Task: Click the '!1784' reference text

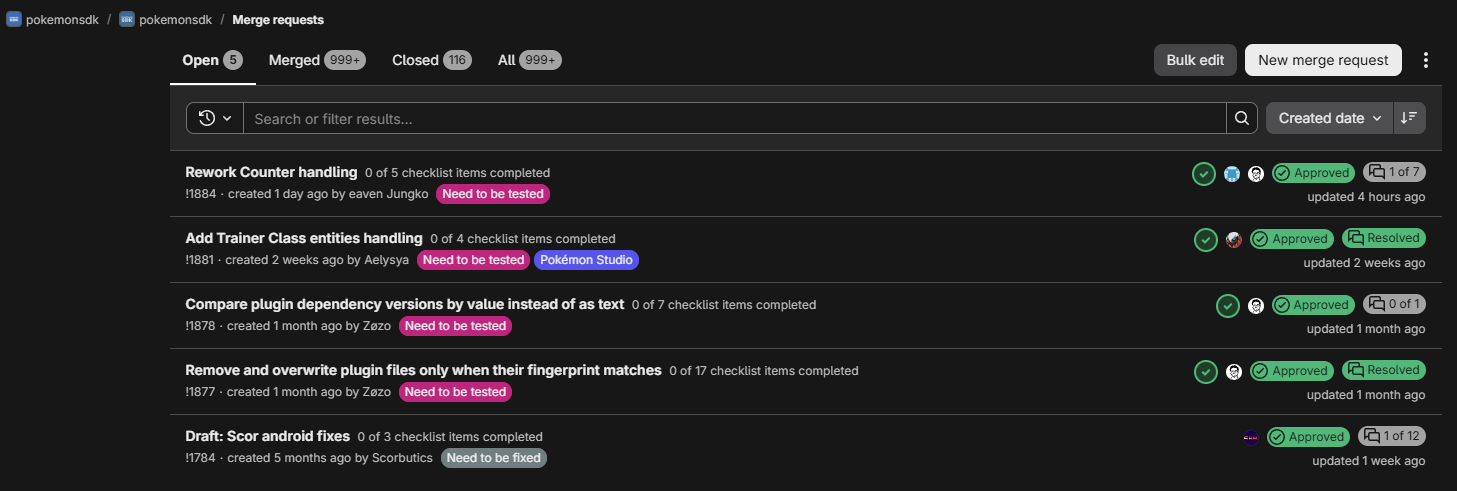Action: (201, 458)
